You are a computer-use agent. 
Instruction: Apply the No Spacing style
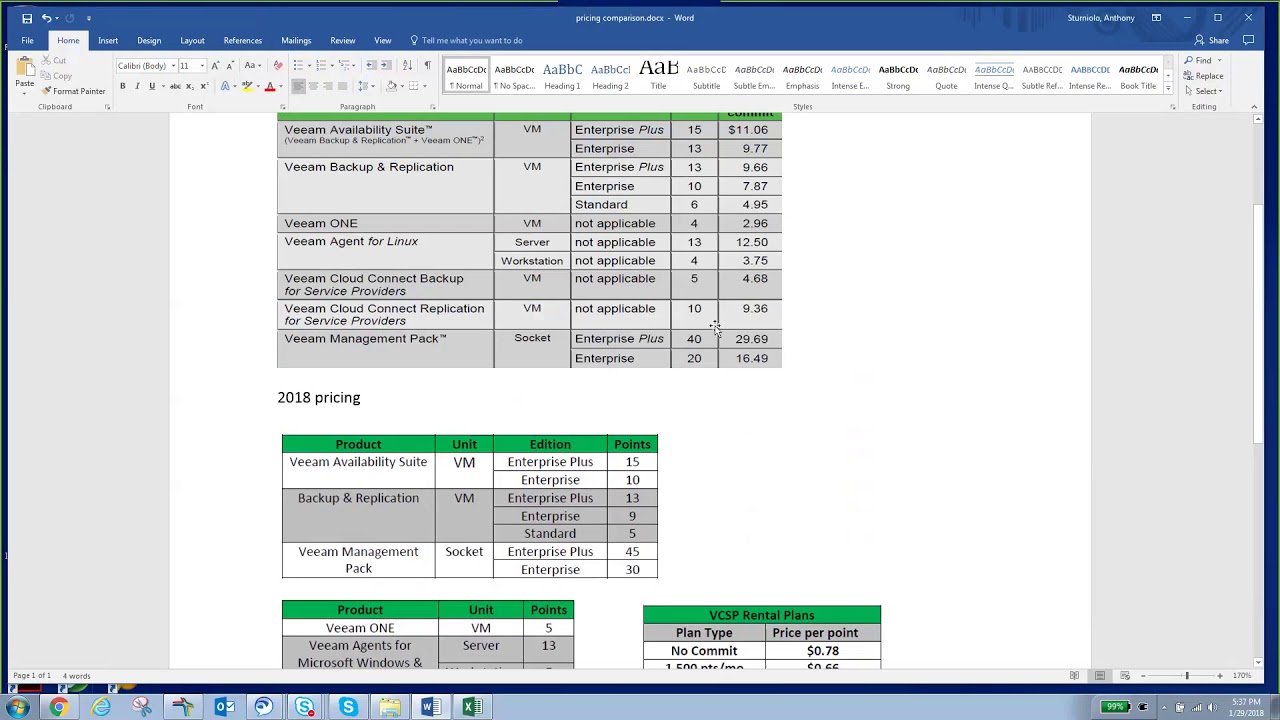tap(514, 76)
